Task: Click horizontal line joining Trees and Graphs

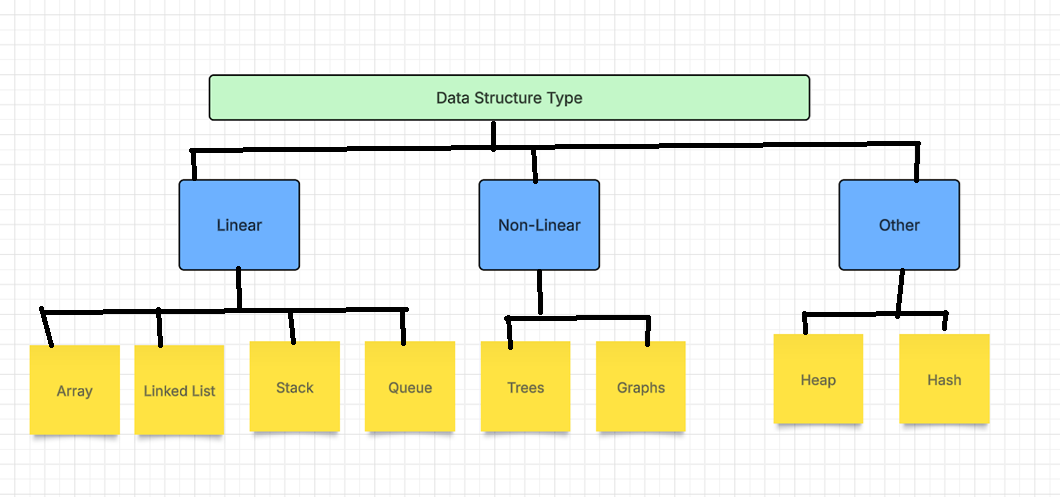Action: point(580,318)
